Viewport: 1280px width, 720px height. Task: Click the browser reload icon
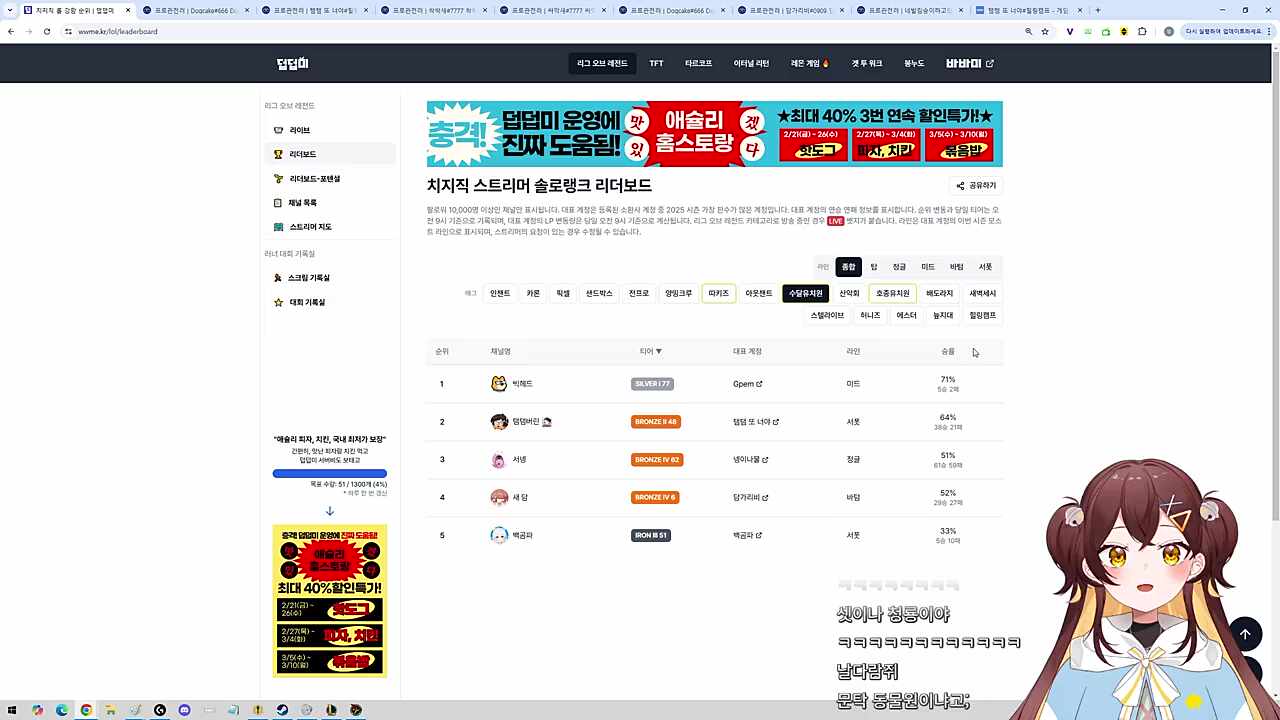coord(46,31)
